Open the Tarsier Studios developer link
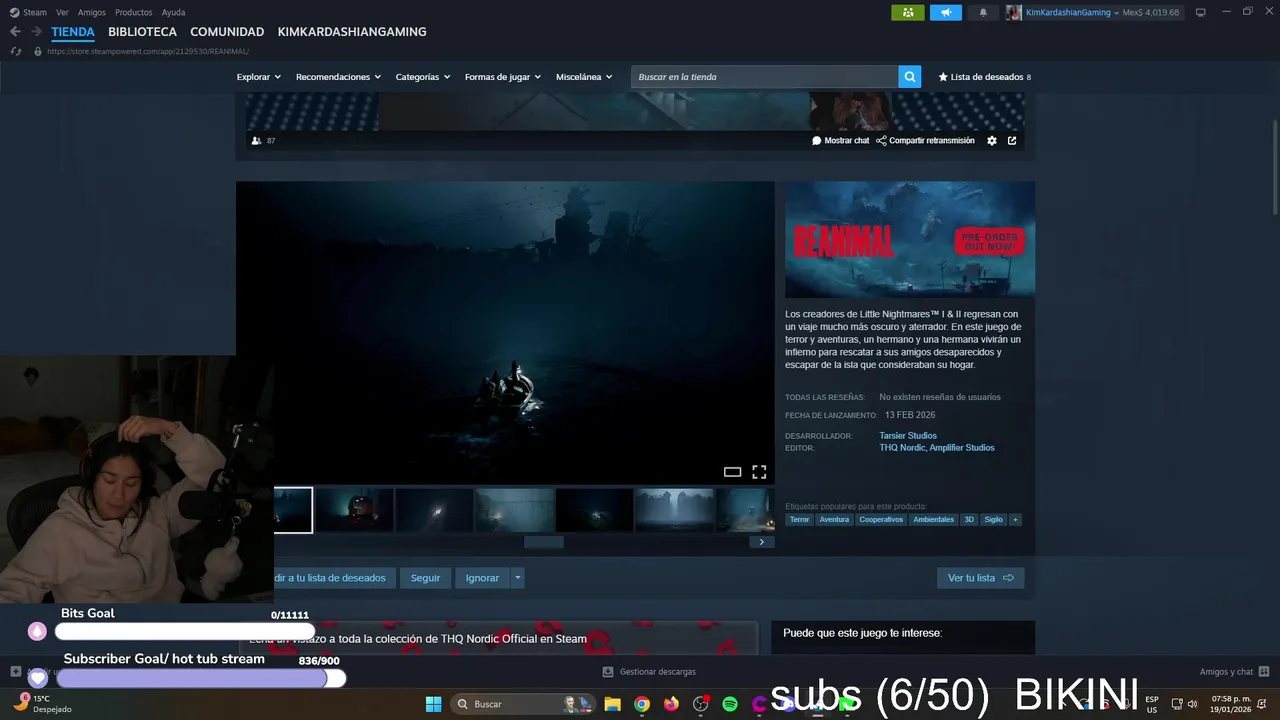This screenshot has height=720, width=1280. (908, 436)
